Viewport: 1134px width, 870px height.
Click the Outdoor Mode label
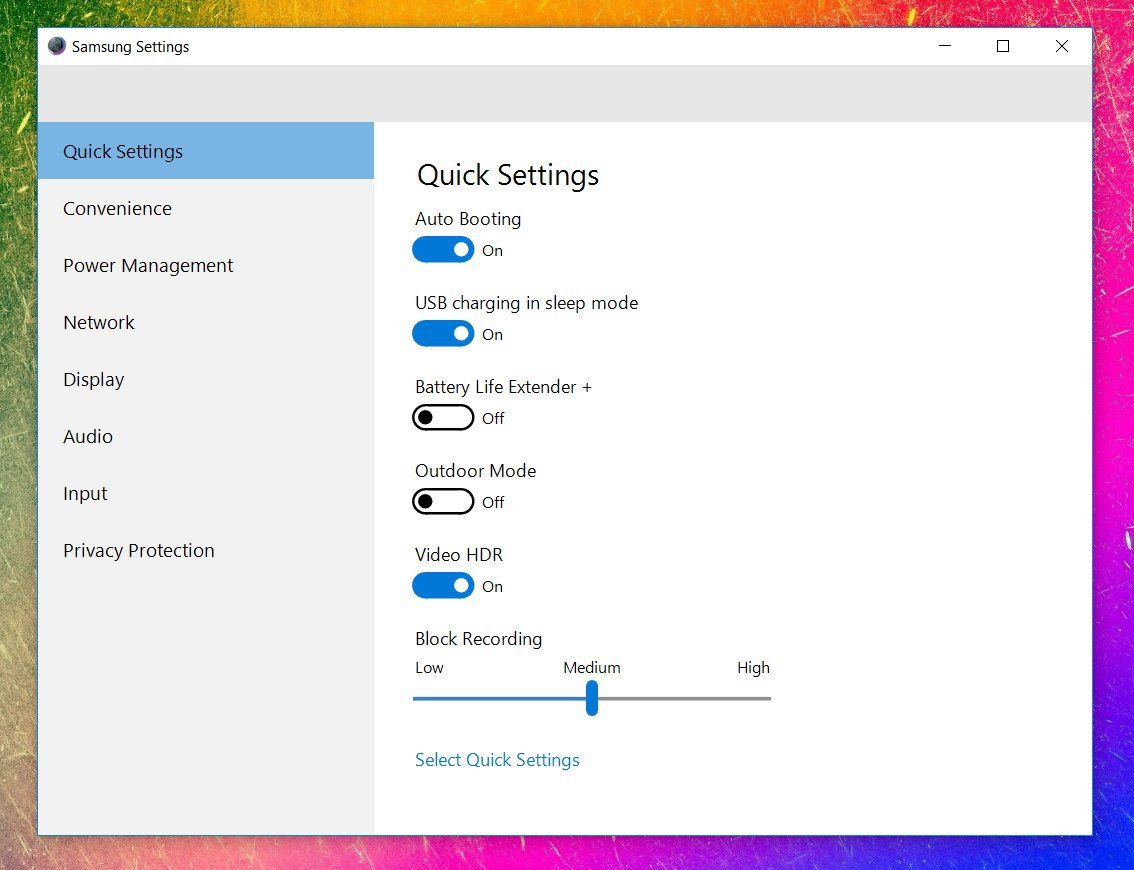coord(476,471)
